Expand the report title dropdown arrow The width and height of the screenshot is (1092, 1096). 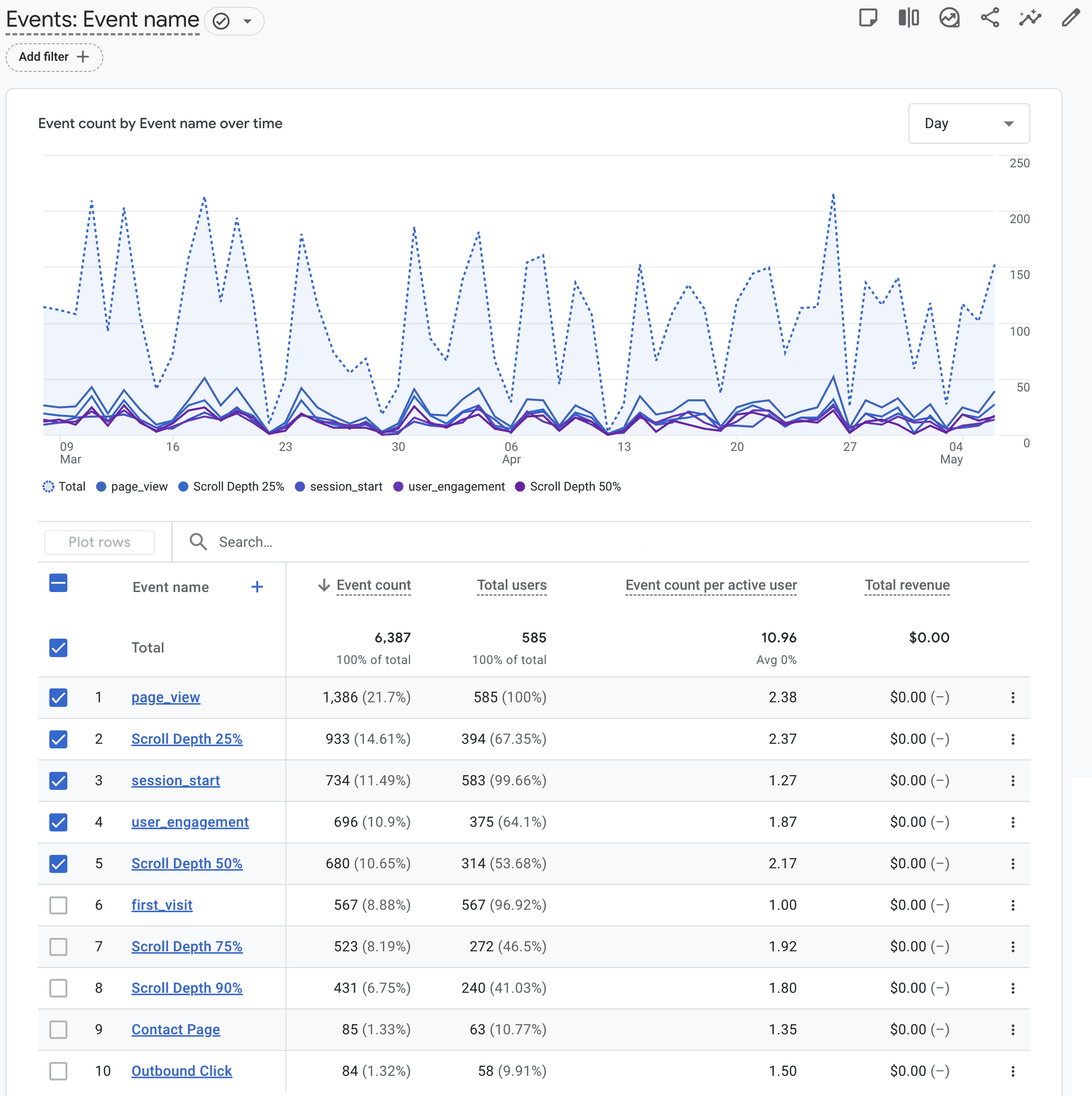point(247,22)
